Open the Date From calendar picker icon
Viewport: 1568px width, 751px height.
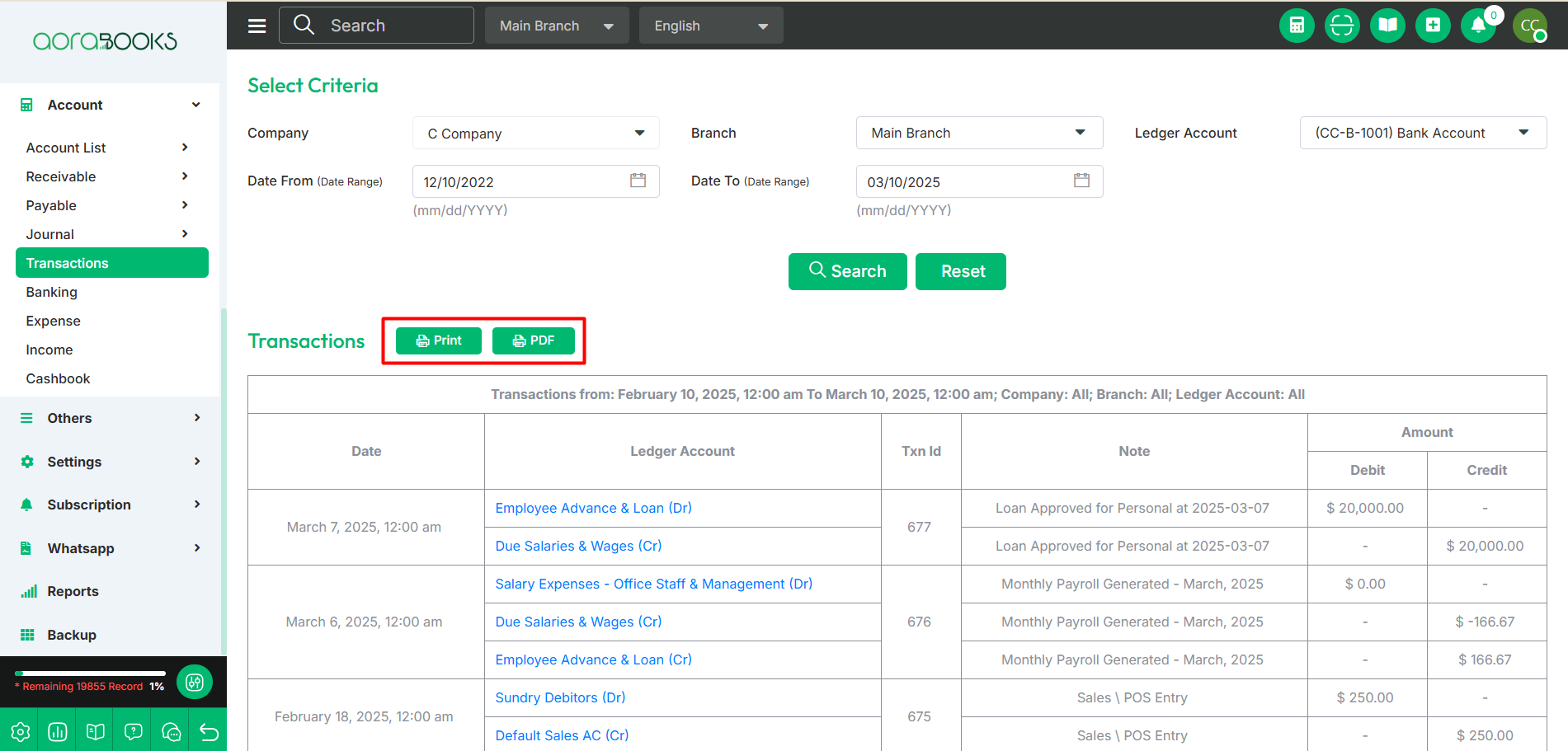[638, 181]
